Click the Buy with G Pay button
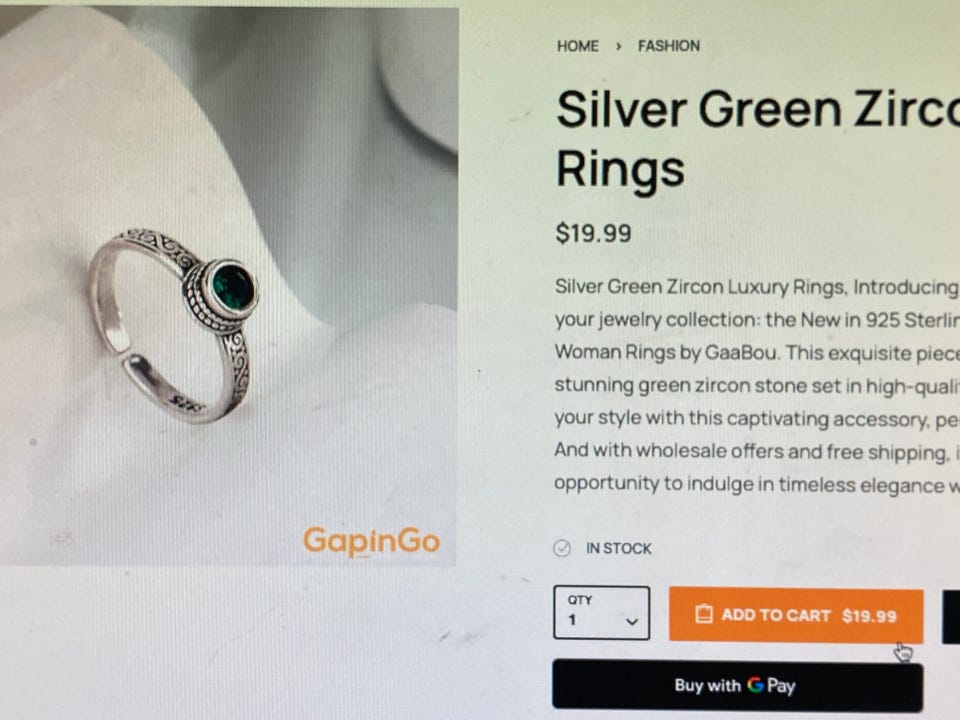 [737, 685]
